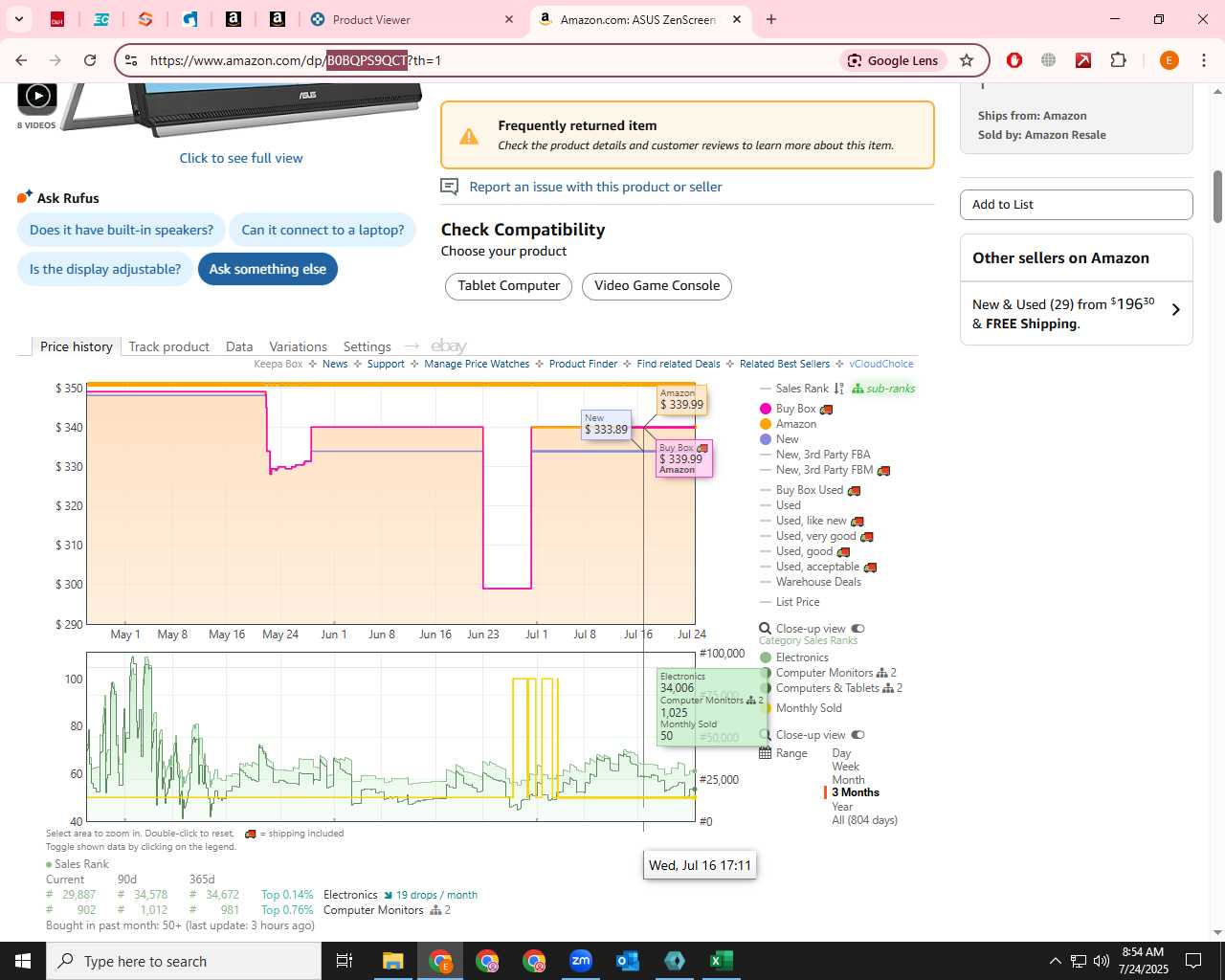Set chart range to Year
This screenshot has width=1225, height=980.
pyautogui.click(x=842, y=807)
